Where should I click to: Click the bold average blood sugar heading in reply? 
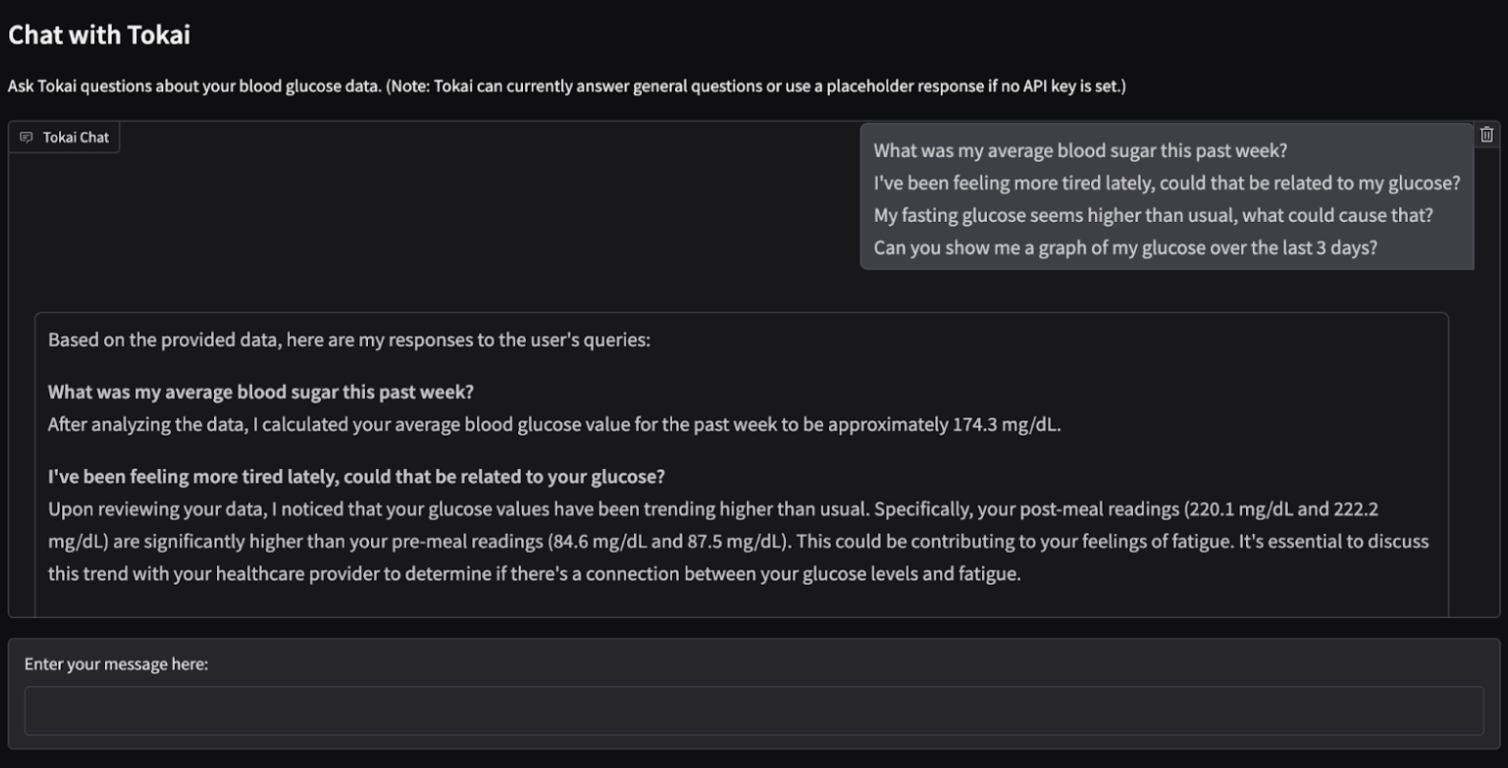click(261, 392)
